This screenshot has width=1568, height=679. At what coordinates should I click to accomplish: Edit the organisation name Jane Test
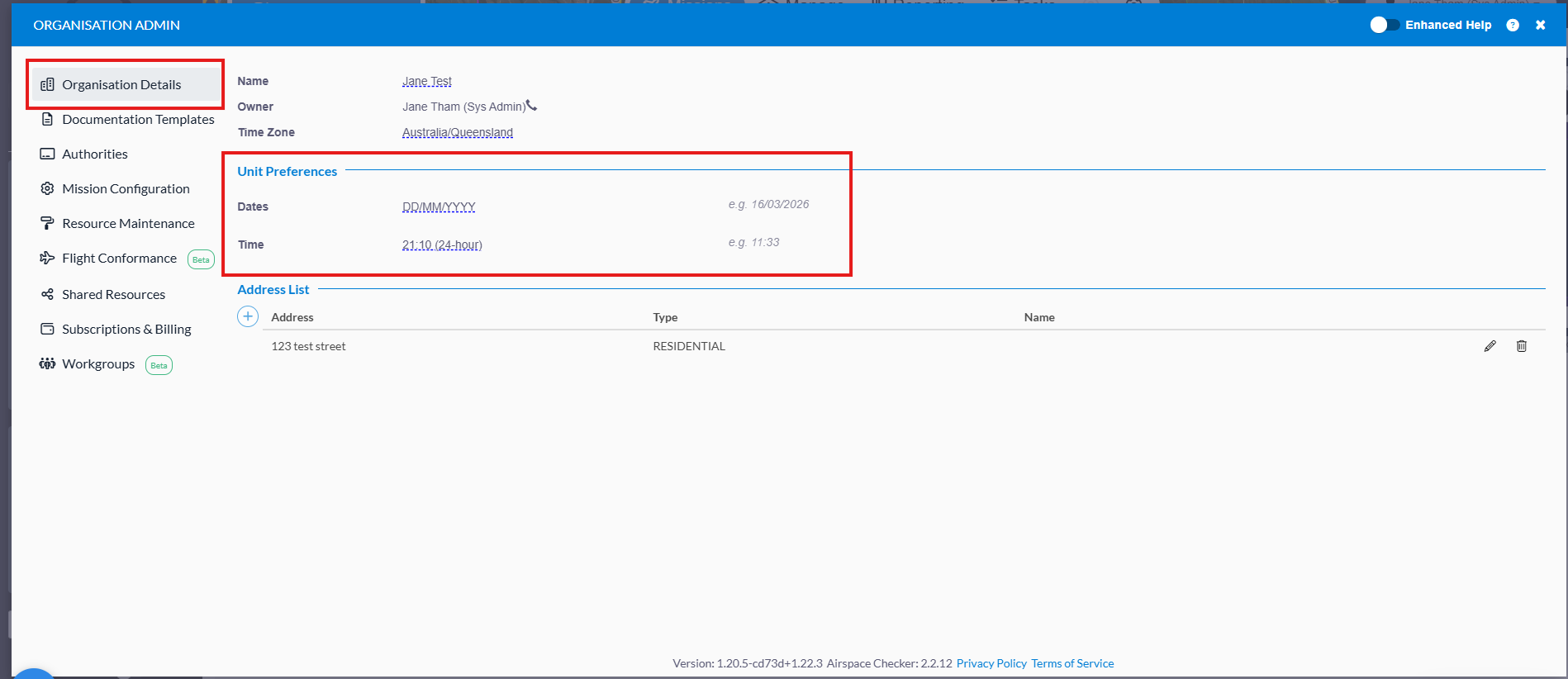tap(427, 81)
